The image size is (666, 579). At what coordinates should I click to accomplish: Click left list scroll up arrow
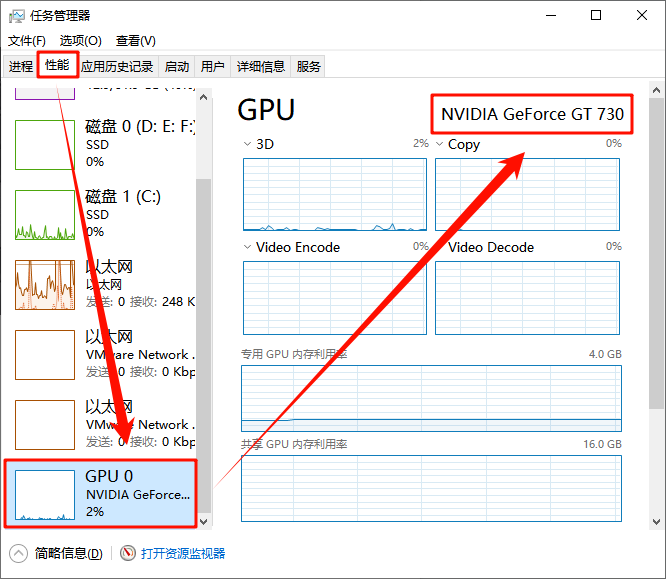point(203,97)
